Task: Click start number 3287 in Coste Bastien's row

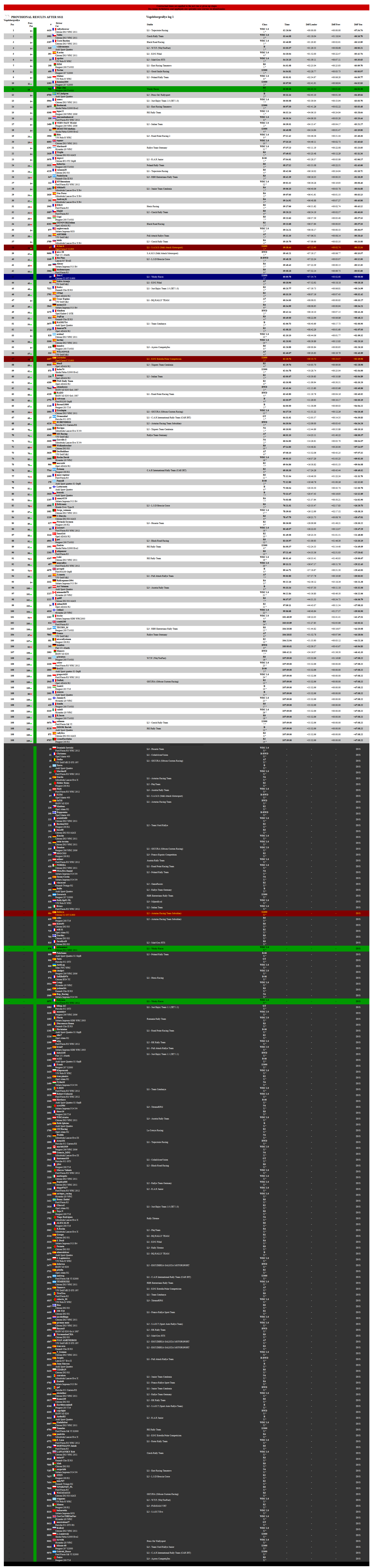Action: [x=49, y=42]
